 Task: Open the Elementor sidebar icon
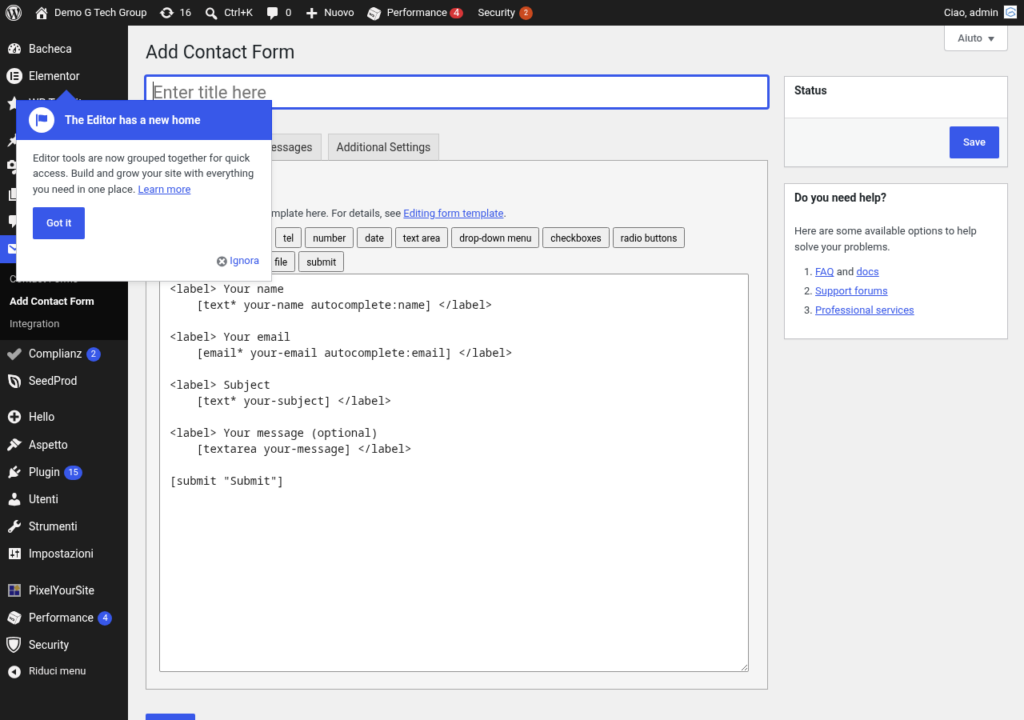[14, 76]
